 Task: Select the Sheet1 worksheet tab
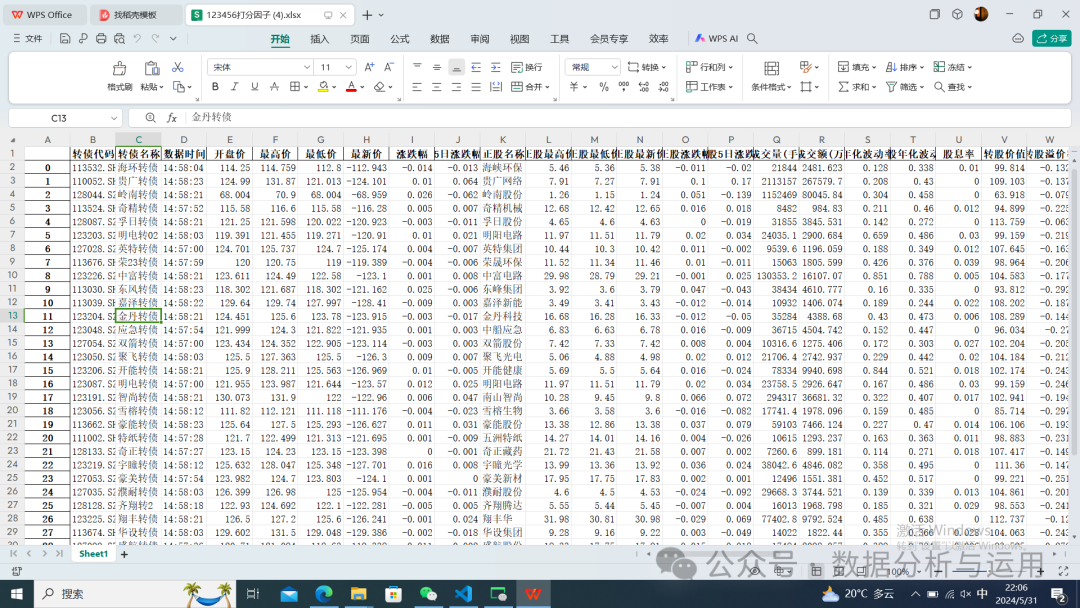tap(93, 554)
